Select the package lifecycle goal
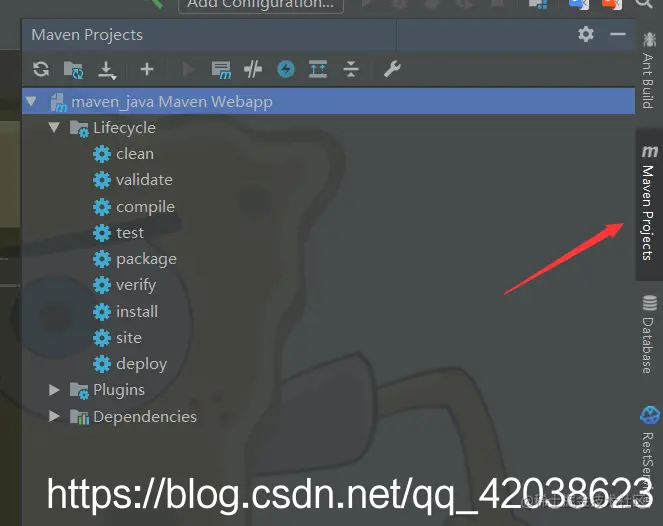The height and width of the screenshot is (526, 663). click(146, 259)
